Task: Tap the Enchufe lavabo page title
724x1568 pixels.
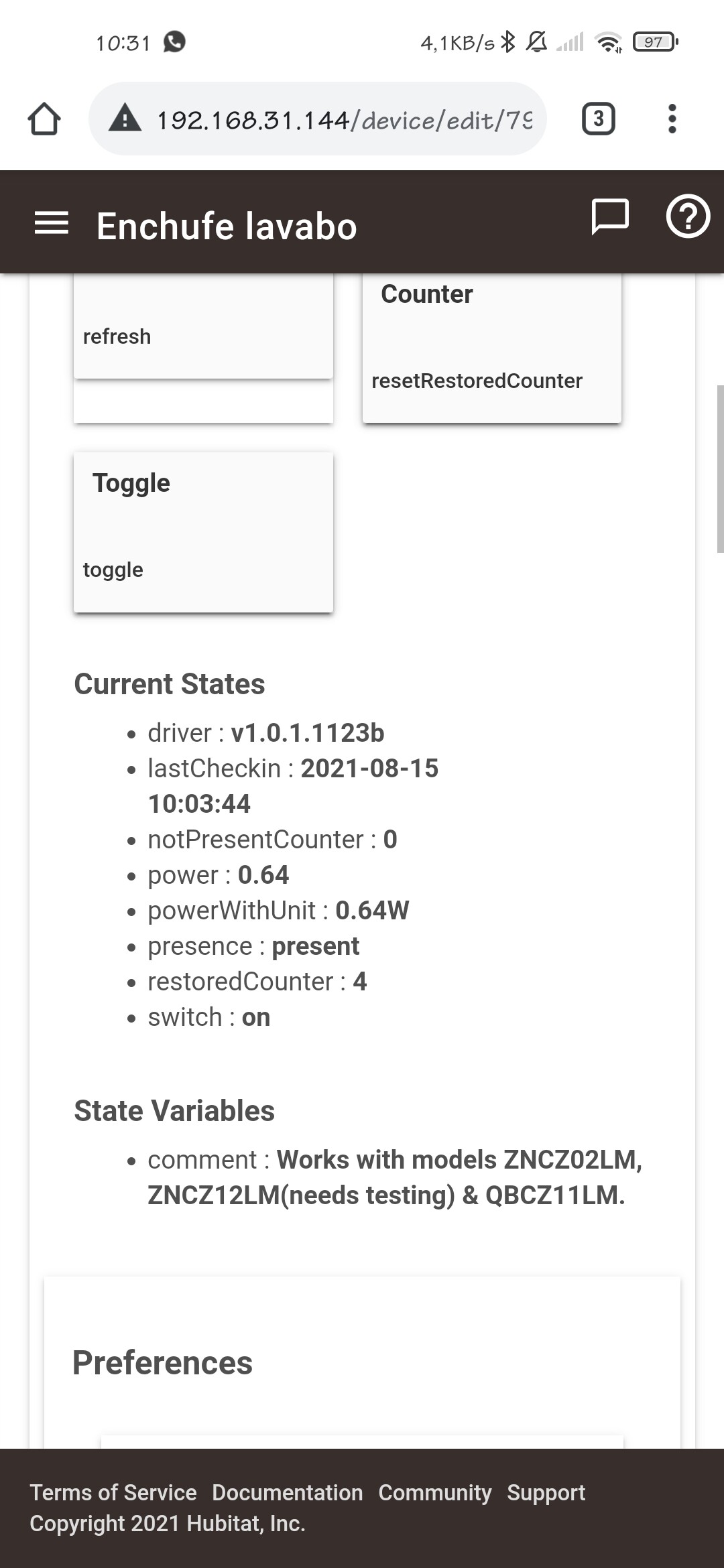Action: point(227,226)
